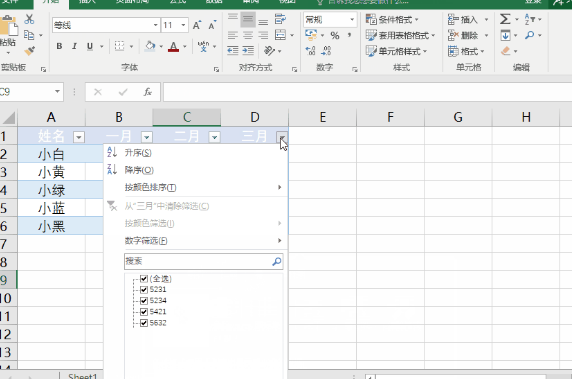The height and width of the screenshot is (379, 572).
Task: Click the Fill down icon
Action: point(505,35)
